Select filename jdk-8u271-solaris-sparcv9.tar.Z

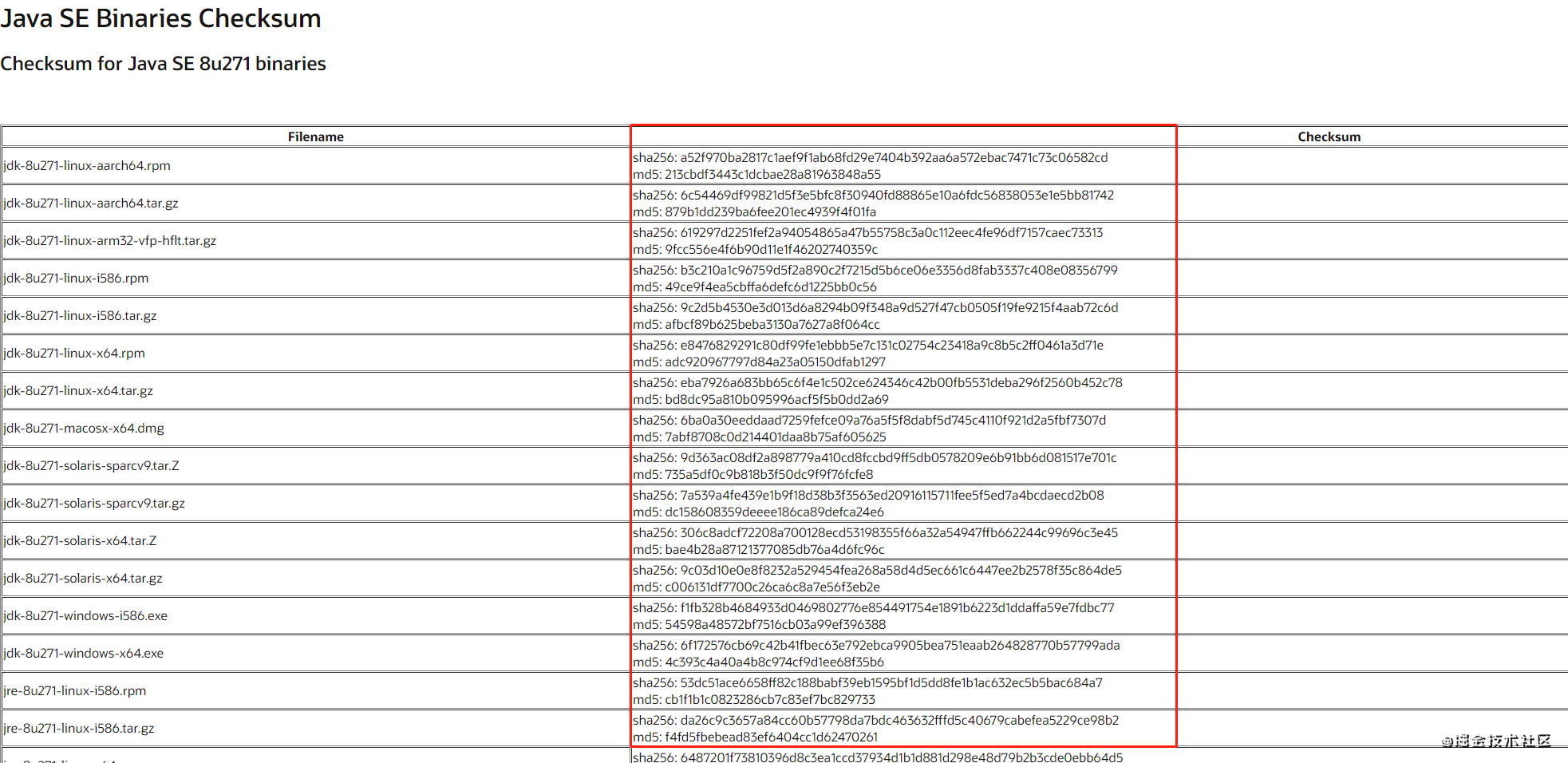[91, 466]
